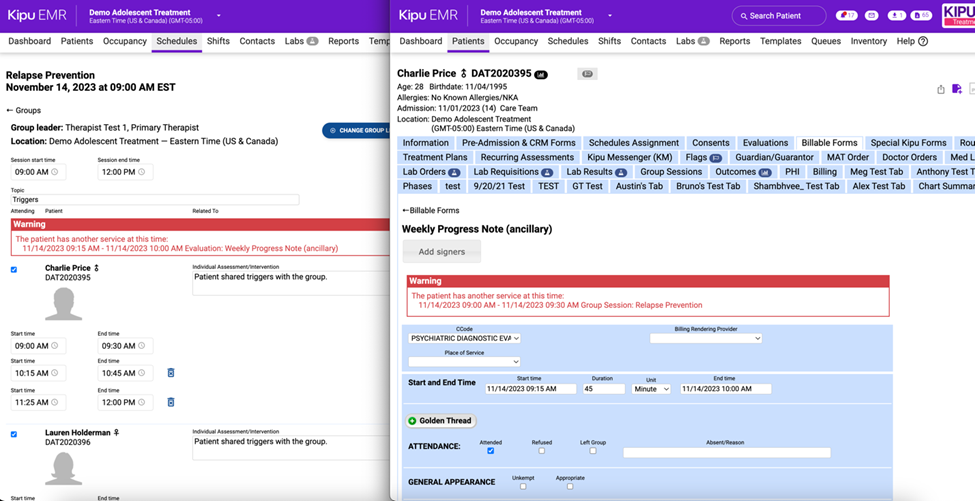The image size is (975, 501).
Task: Check the Refused attendance checkbox
Action: 541,451
